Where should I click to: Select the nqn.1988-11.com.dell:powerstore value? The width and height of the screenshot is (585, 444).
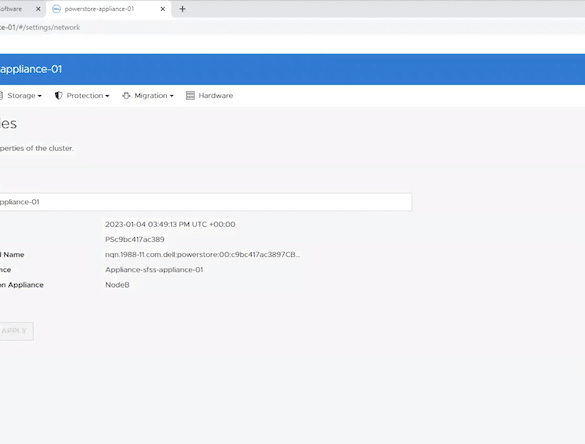[x=203, y=254]
